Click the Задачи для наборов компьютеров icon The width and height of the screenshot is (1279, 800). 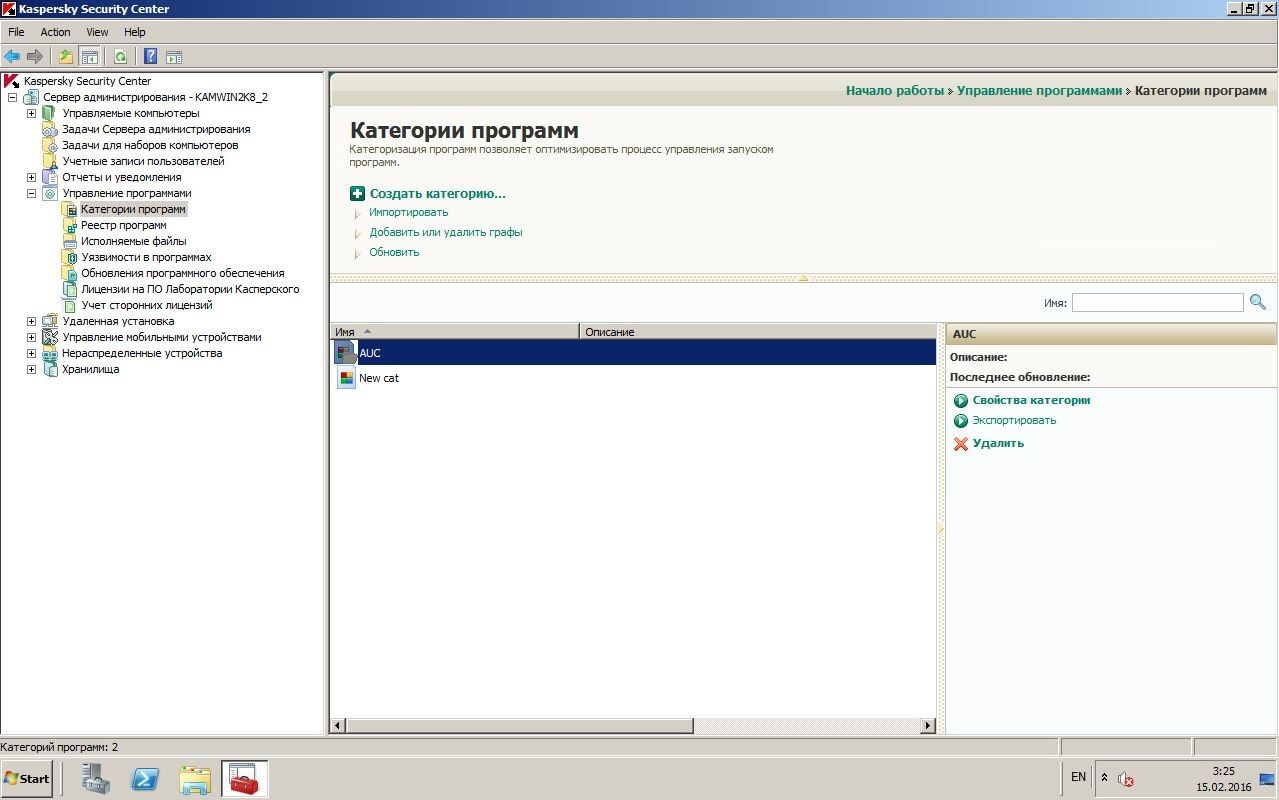(50, 145)
